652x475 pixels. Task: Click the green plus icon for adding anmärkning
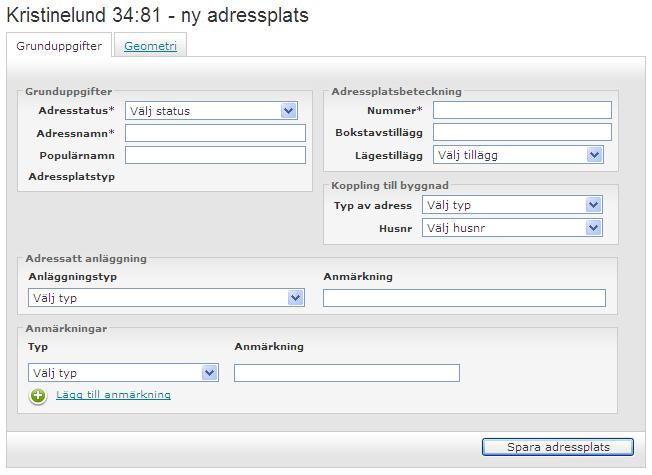(38, 396)
